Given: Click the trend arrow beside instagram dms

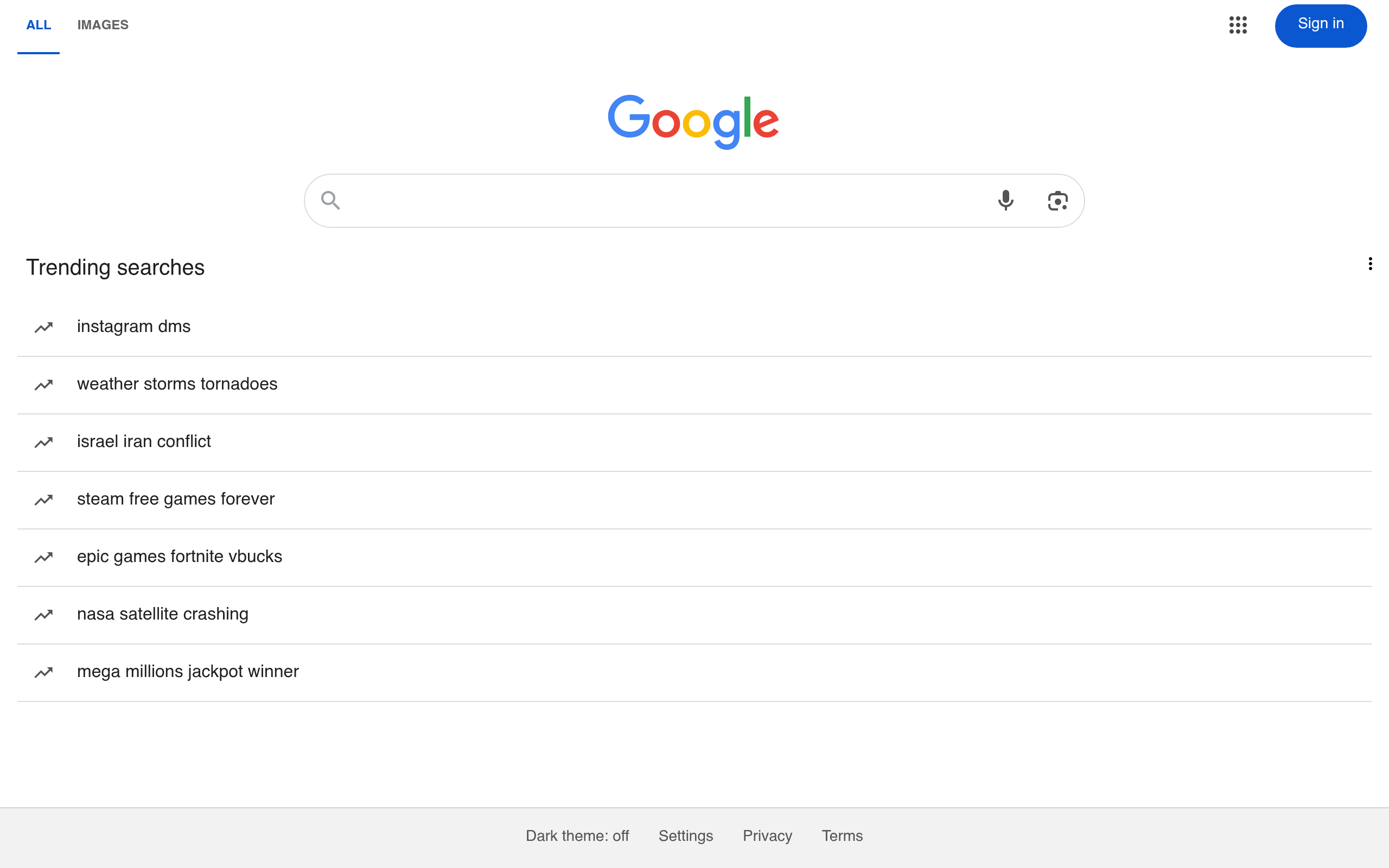Looking at the screenshot, I should point(44,327).
